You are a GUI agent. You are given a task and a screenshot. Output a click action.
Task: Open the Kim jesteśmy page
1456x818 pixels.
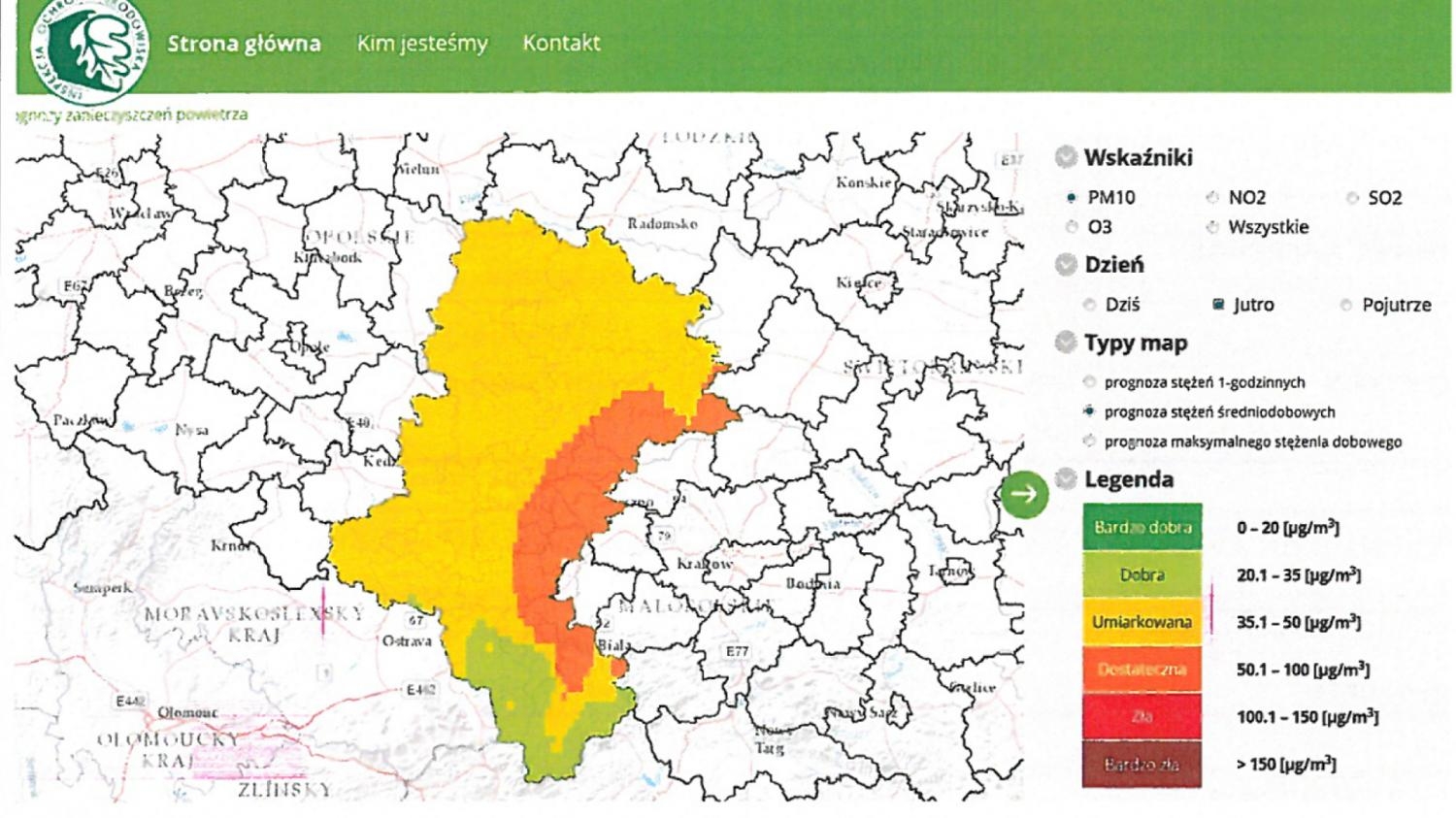coord(422,44)
